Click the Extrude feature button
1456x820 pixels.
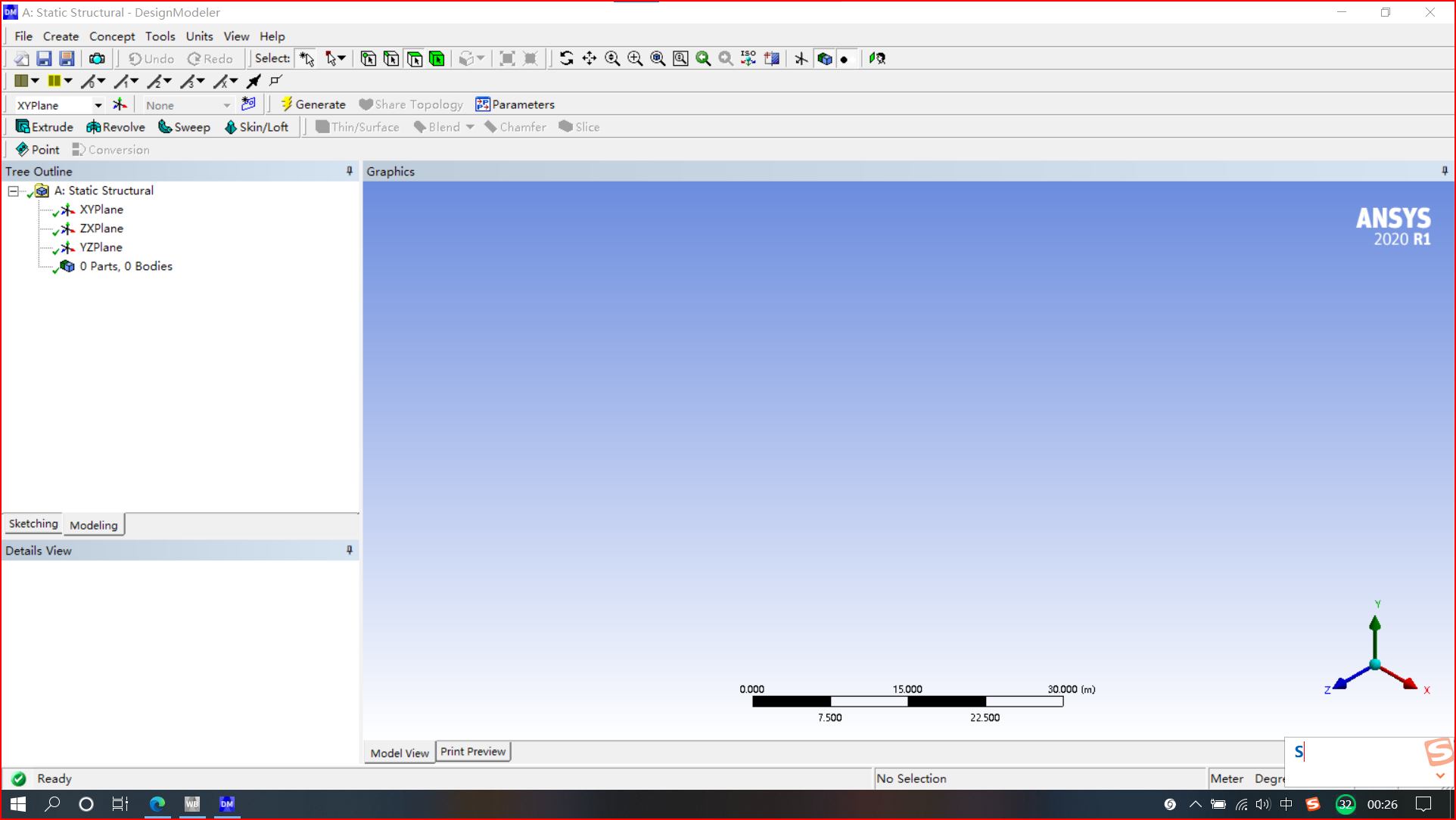[x=45, y=127]
